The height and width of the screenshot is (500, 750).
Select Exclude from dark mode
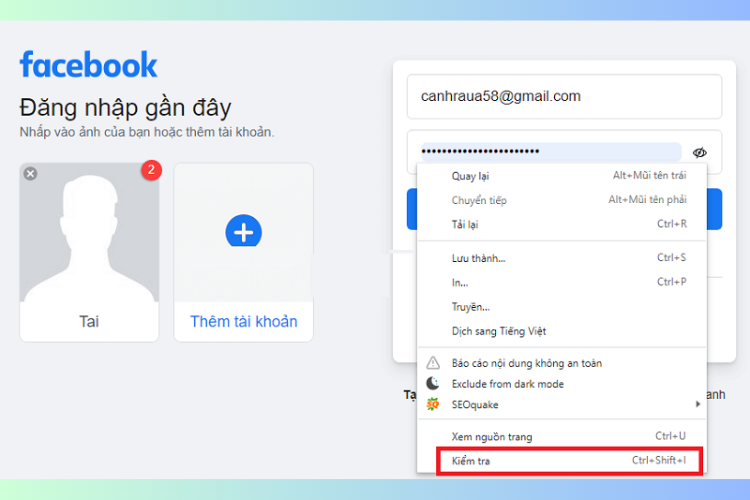(x=562, y=384)
